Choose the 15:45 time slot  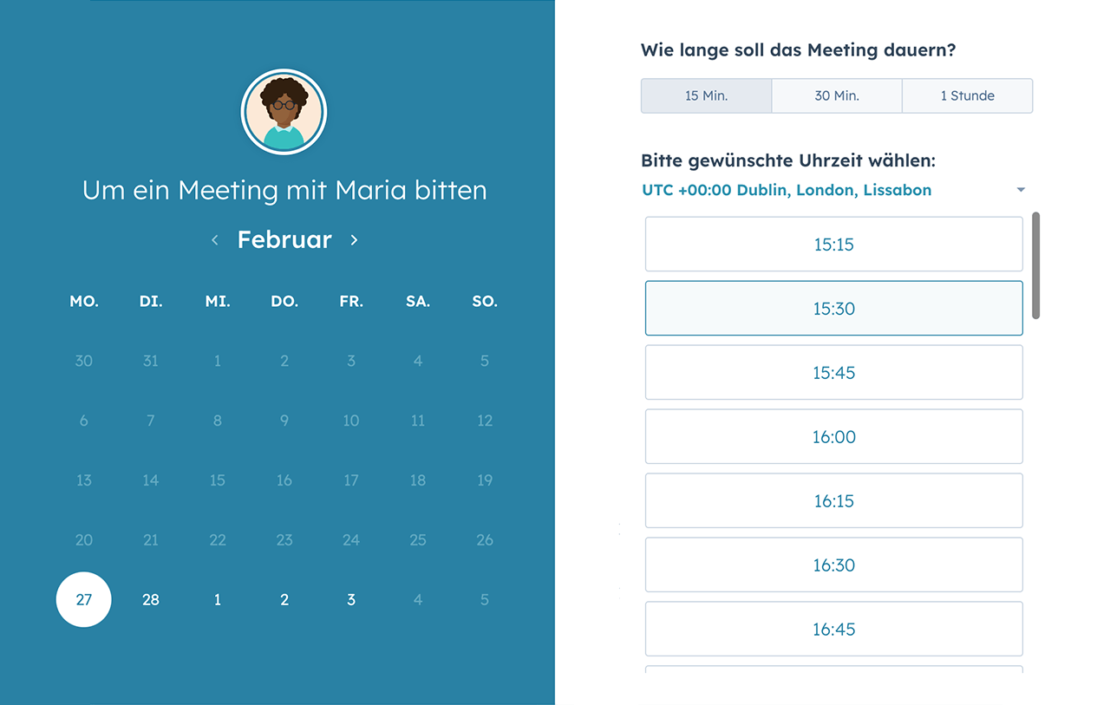833,372
